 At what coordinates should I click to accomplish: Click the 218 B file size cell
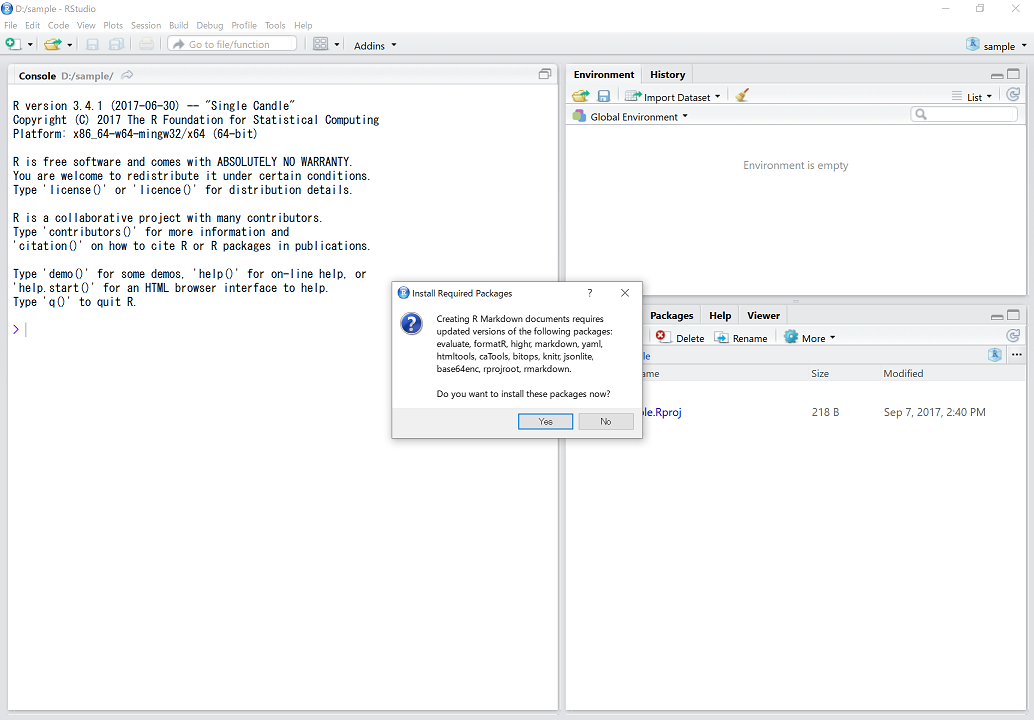826,412
